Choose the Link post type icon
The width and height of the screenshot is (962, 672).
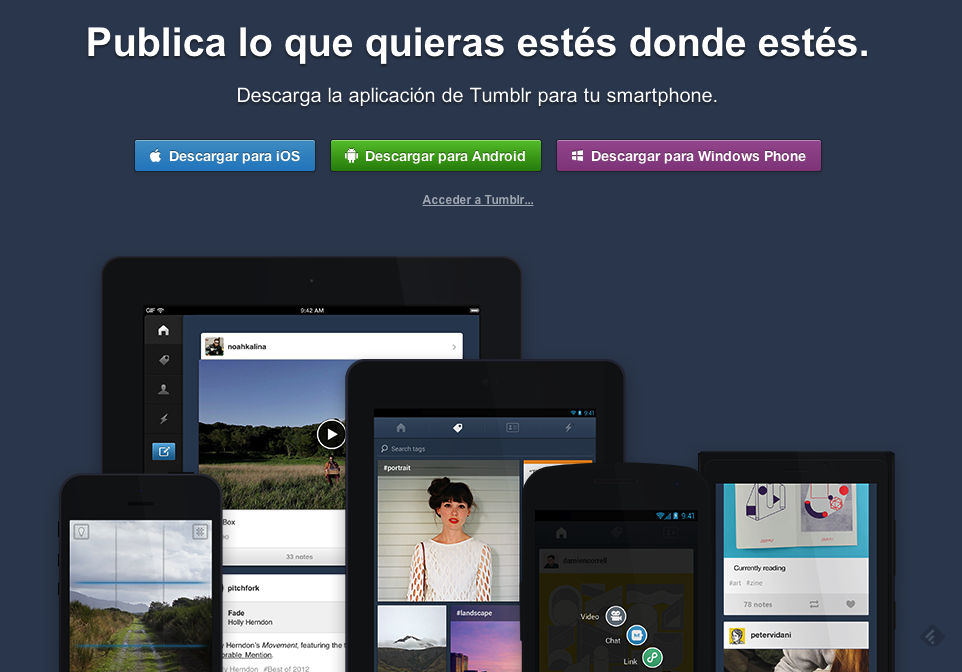click(653, 657)
